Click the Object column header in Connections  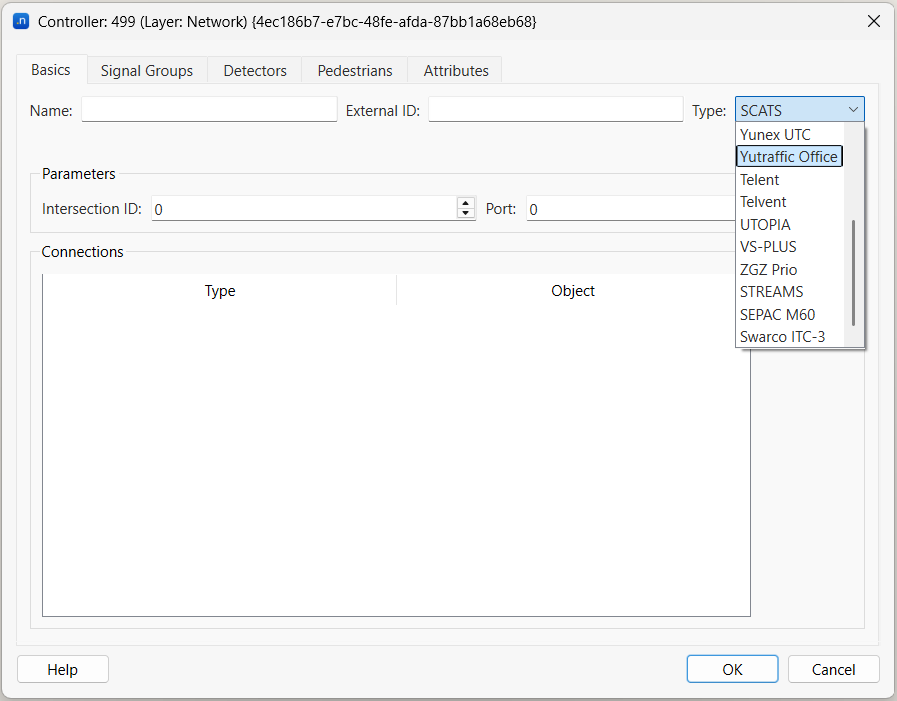tap(573, 291)
